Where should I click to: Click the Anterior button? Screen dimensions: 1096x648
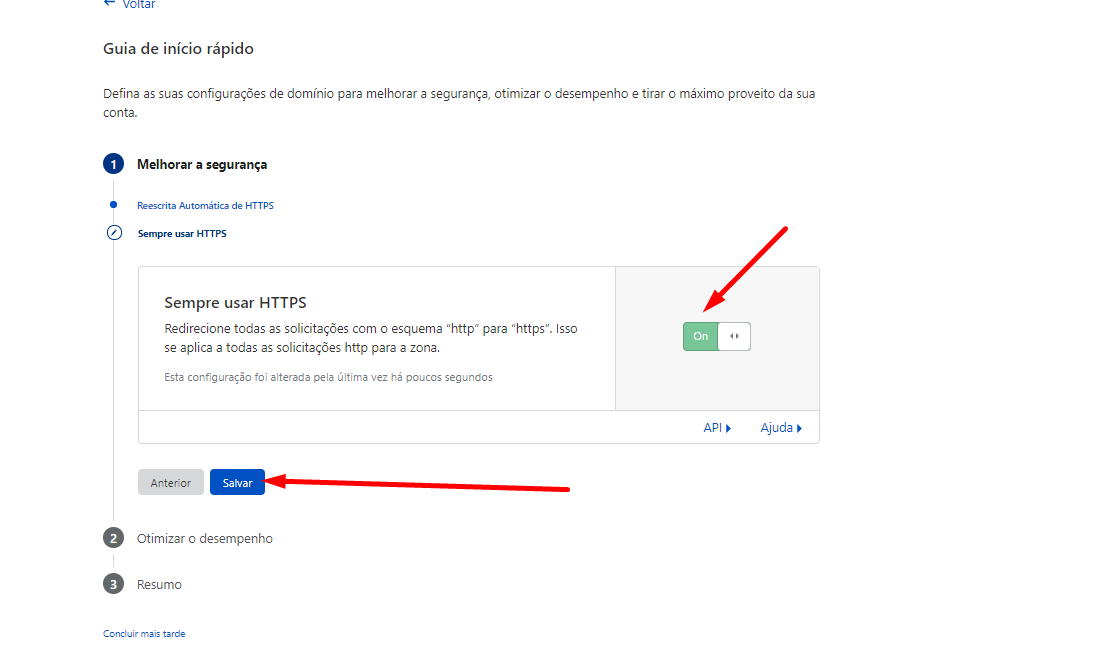click(170, 481)
